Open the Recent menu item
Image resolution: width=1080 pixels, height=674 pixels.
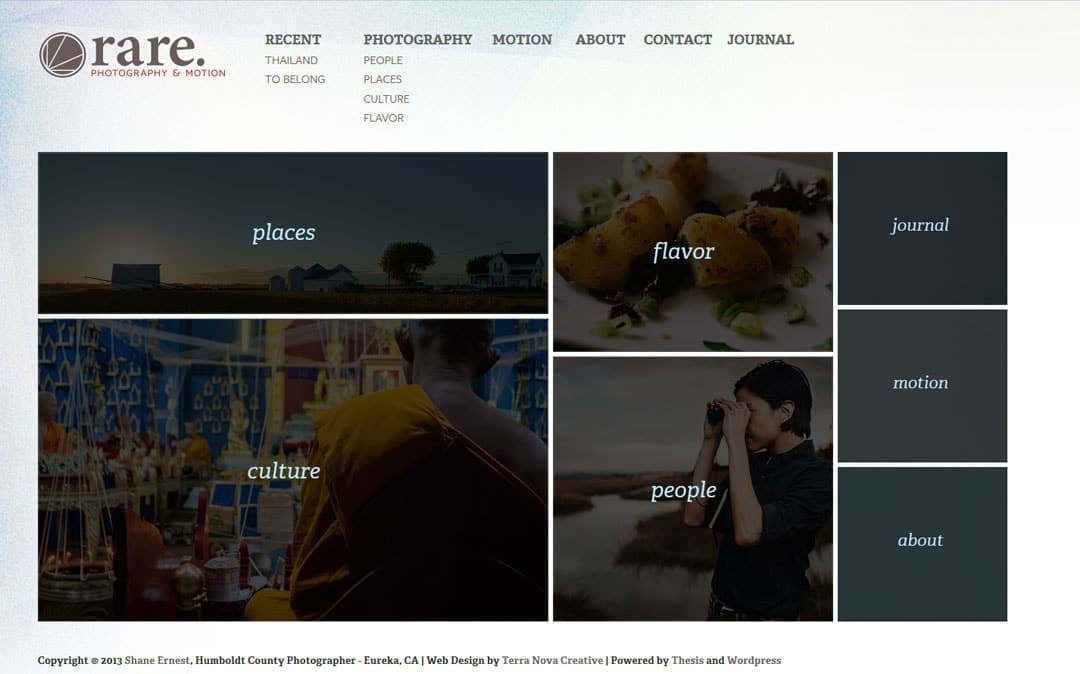[x=293, y=40]
